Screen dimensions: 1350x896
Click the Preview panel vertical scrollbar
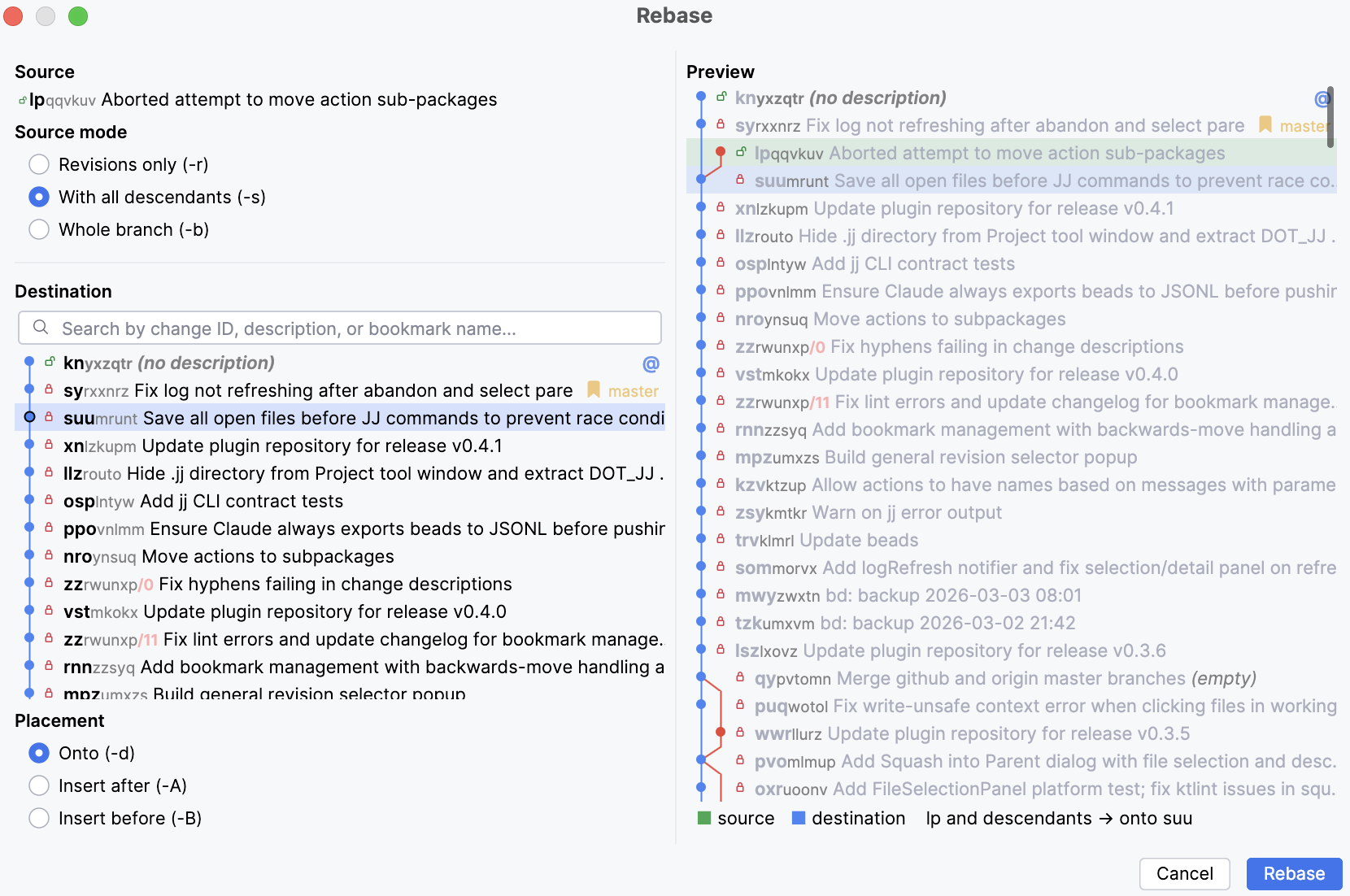tap(1330, 117)
